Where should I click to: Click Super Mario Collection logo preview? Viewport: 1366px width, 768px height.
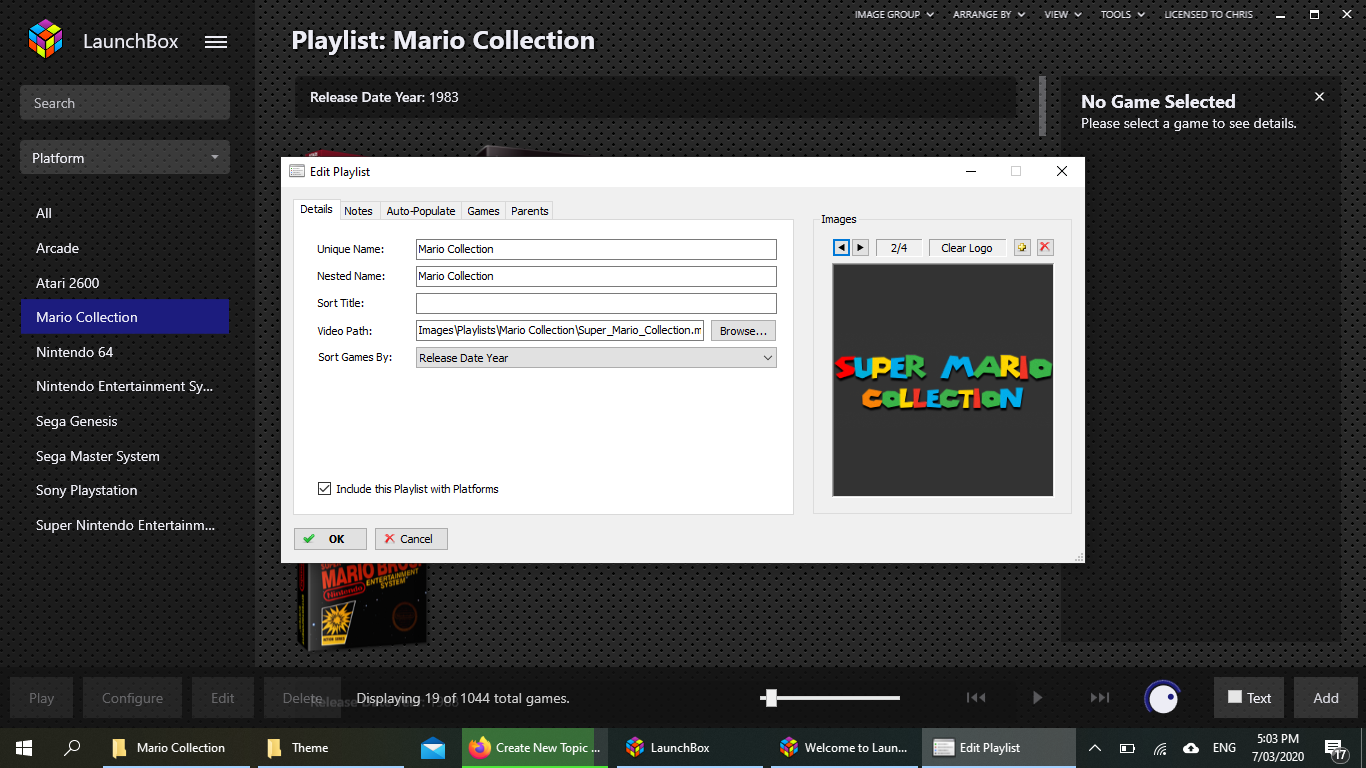[x=943, y=380]
